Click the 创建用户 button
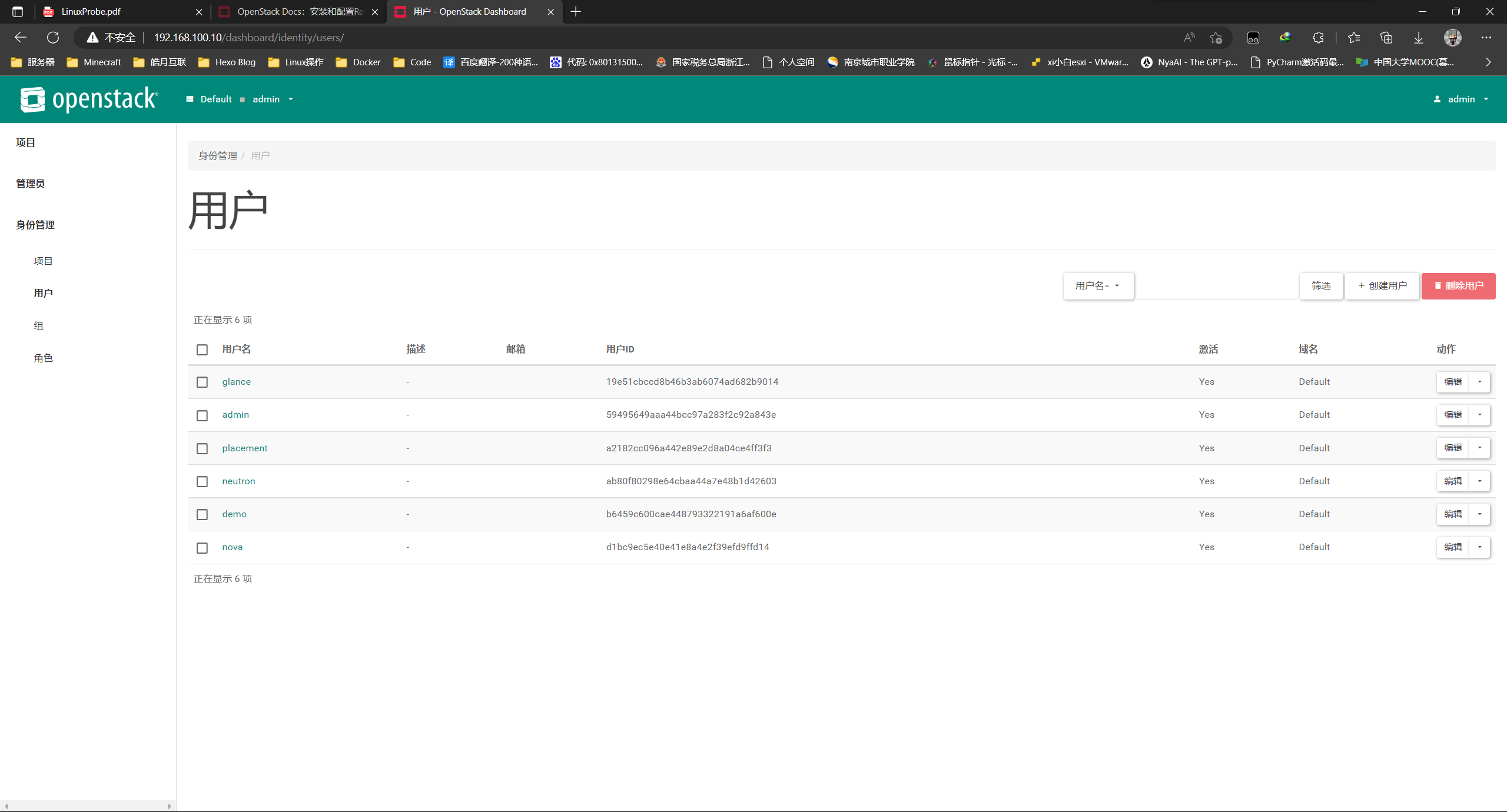This screenshot has height=812, width=1507. (1382, 286)
